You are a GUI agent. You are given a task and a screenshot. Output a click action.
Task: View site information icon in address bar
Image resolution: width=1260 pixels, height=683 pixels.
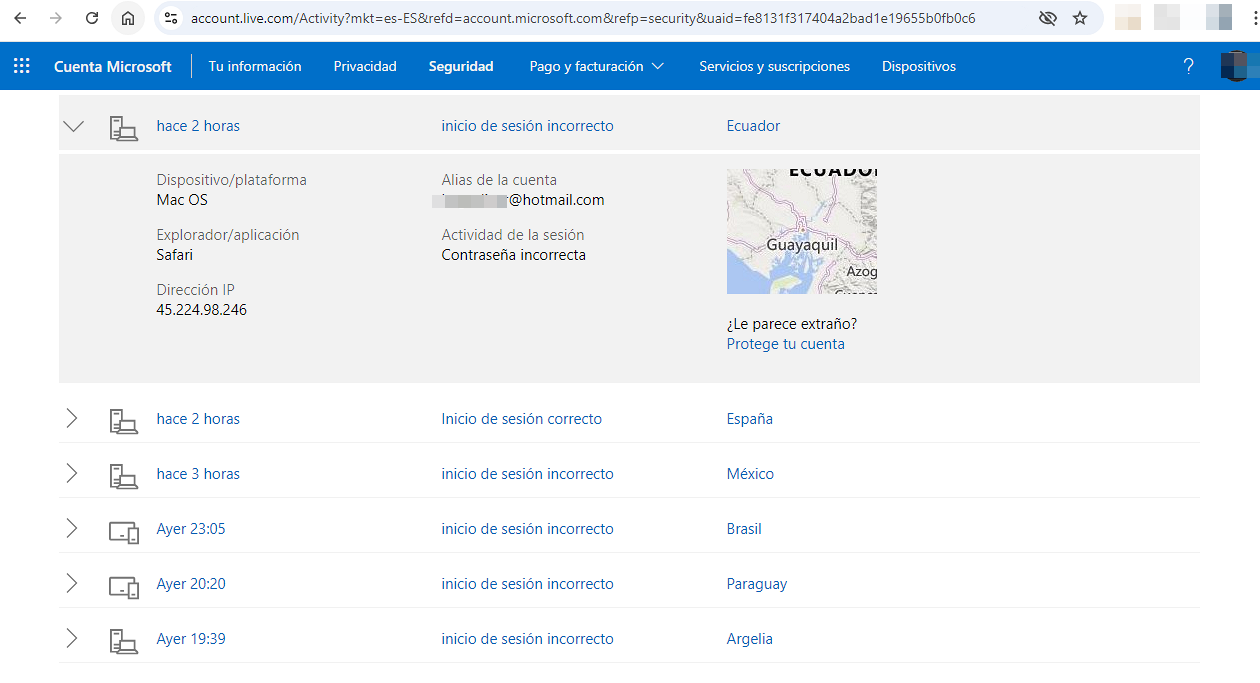pyautogui.click(x=171, y=18)
